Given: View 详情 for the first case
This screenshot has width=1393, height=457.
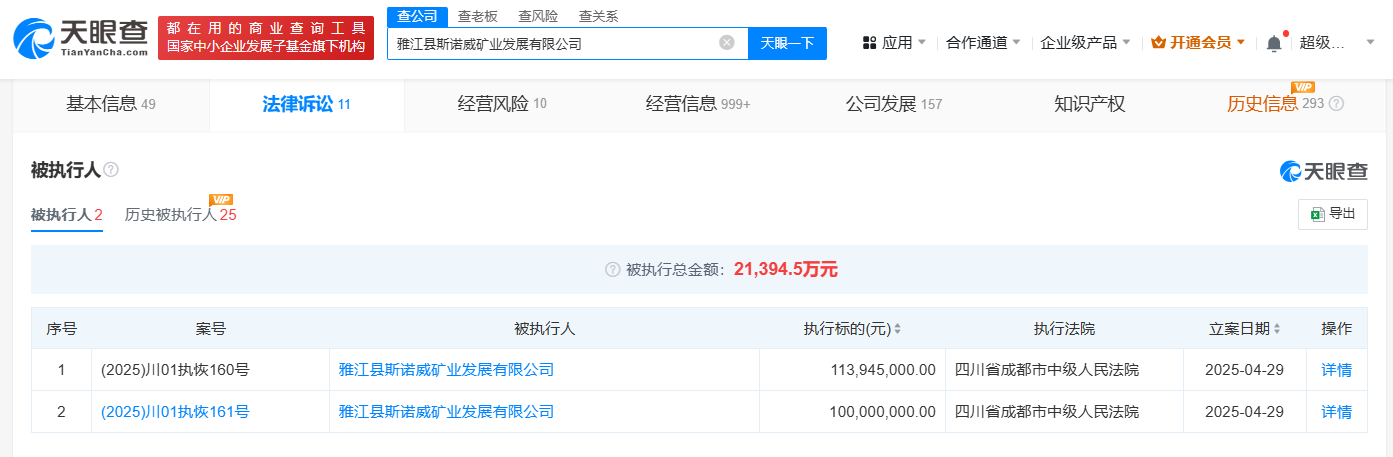Looking at the screenshot, I should 1336,370.
